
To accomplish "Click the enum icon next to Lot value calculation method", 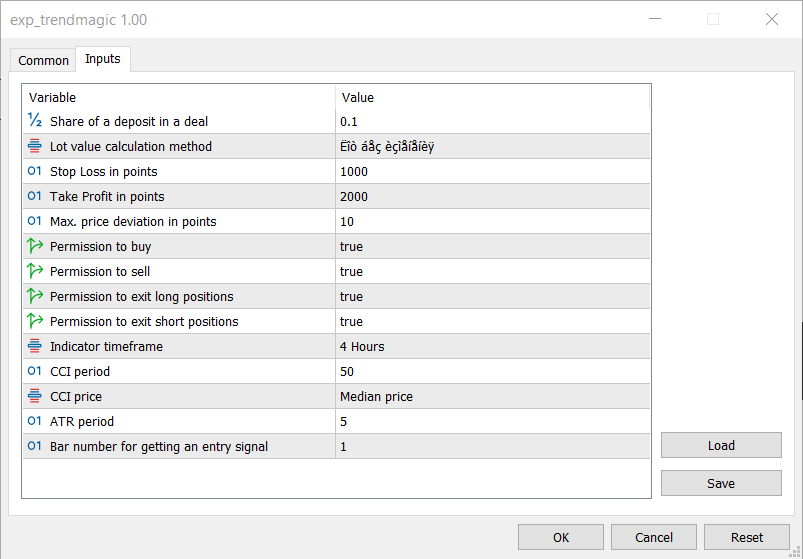I will tap(35, 146).
